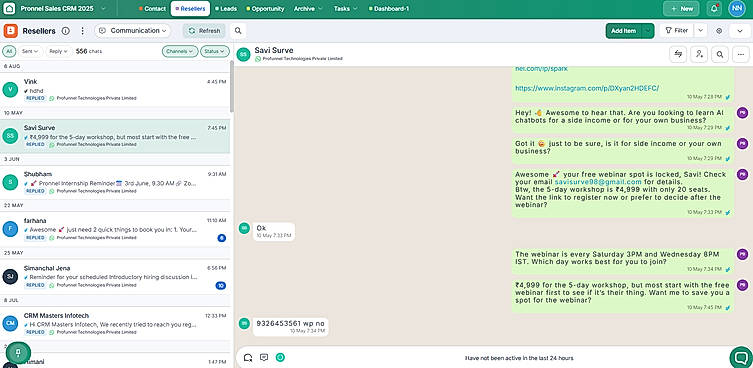Screen dimensions: 753x368
Task: Show Resellers board info
Action: [66, 31]
